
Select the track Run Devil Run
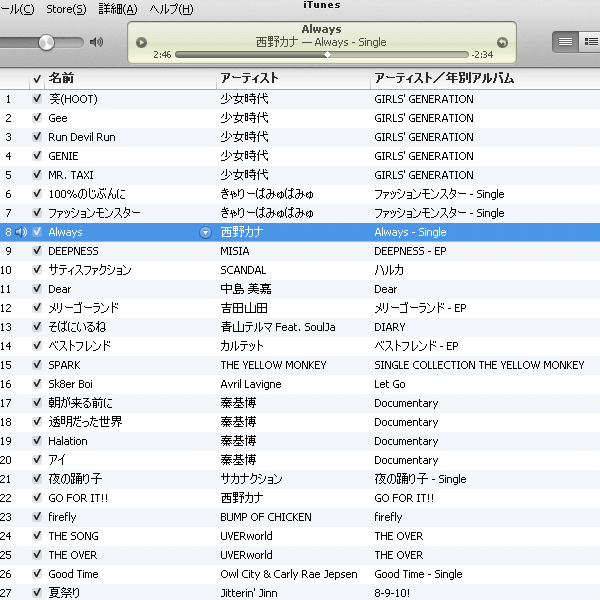coord(82,137)
